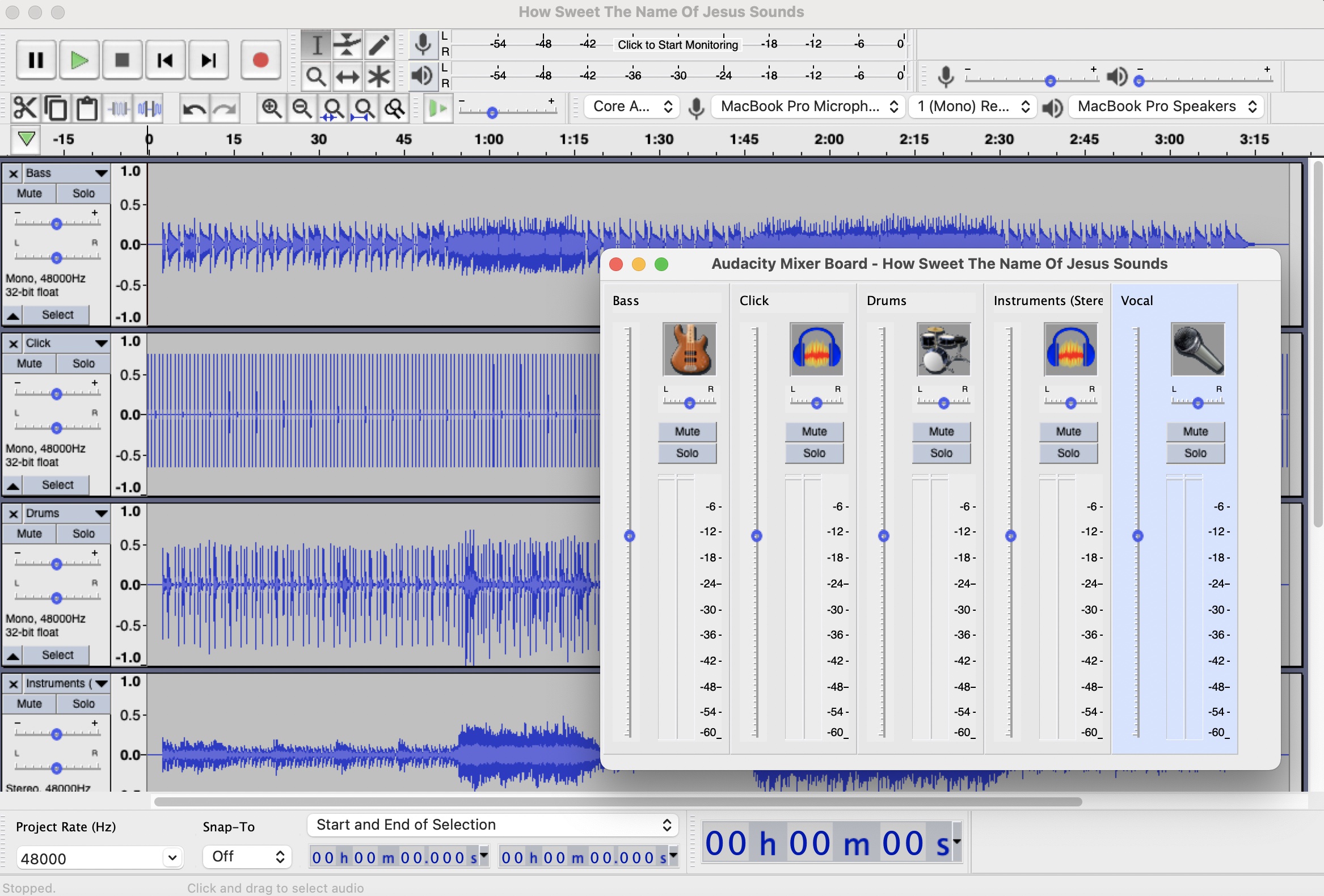Click Fit selection to width icon

pyautogui.click(x=333, y=108)
